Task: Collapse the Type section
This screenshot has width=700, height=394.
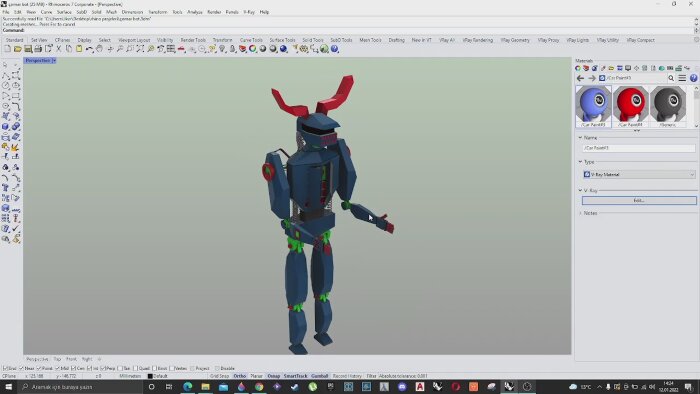Action: click(580, 162)
